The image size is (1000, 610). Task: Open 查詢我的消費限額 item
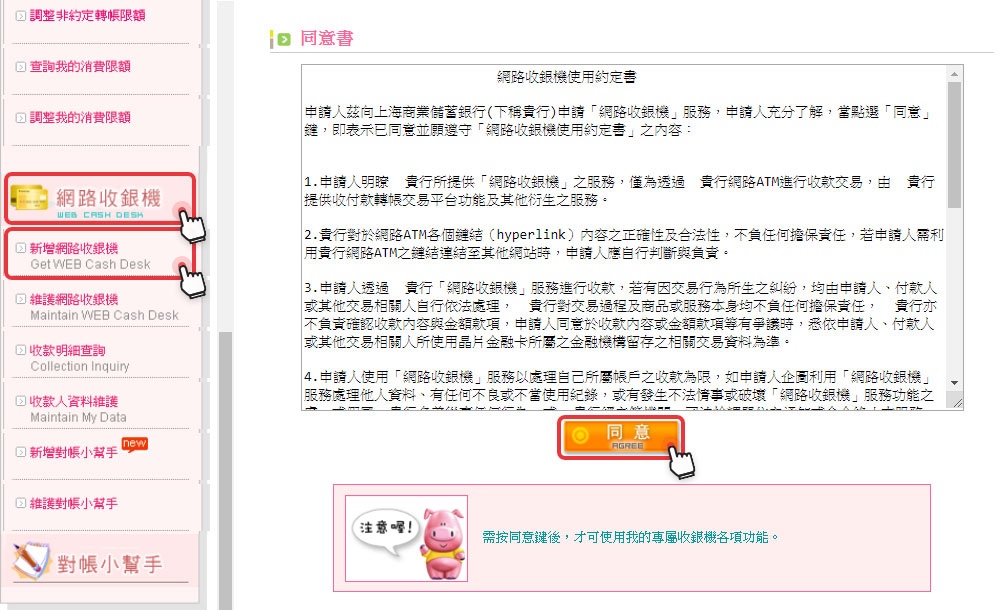[x=80, y=66]
